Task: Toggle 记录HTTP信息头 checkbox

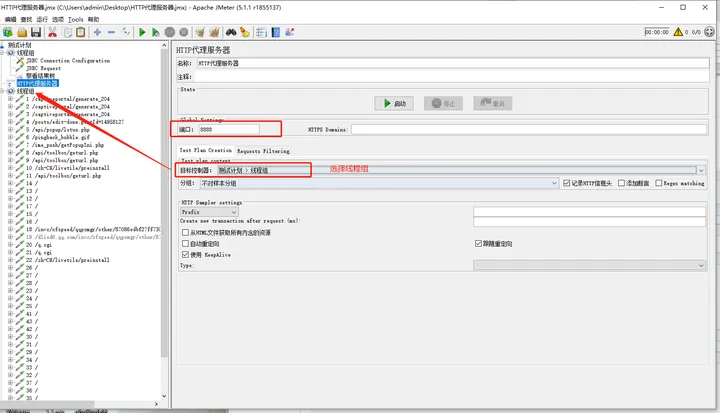Action: 567,183
